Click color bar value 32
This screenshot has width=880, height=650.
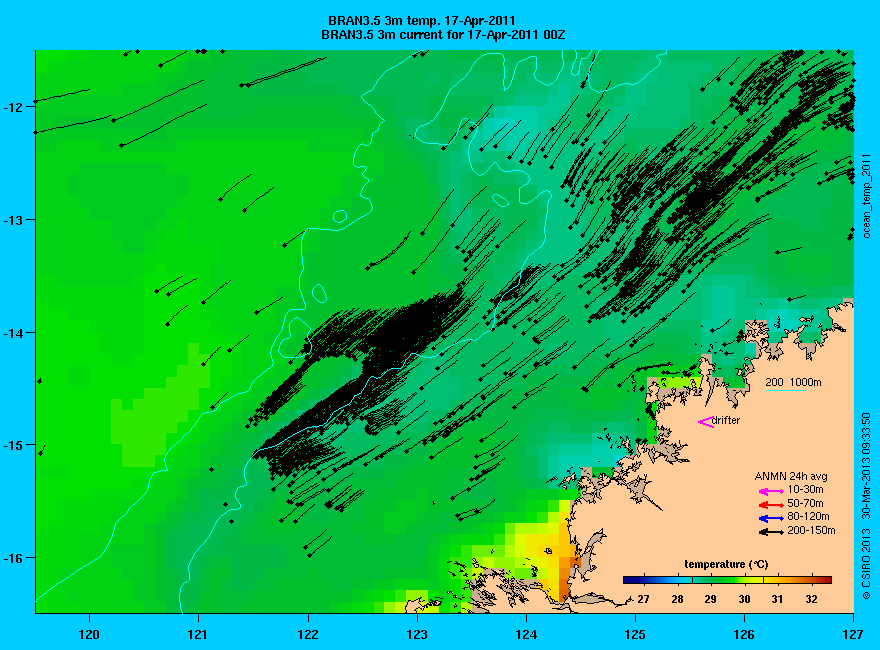click(x=811, y=599)
